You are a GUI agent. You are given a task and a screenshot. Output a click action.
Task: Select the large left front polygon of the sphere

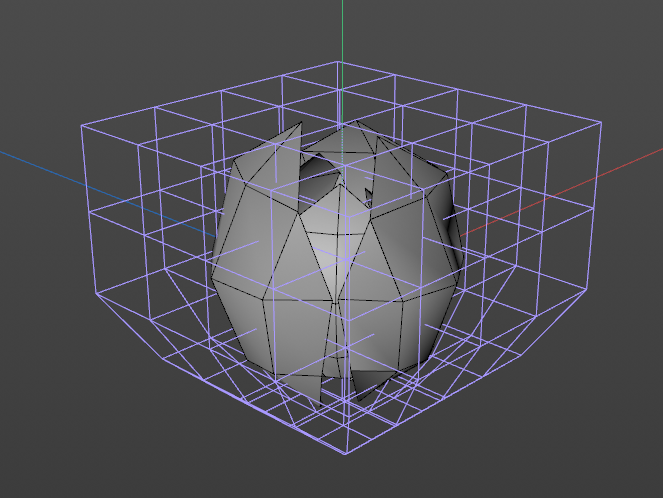[248, 240]
